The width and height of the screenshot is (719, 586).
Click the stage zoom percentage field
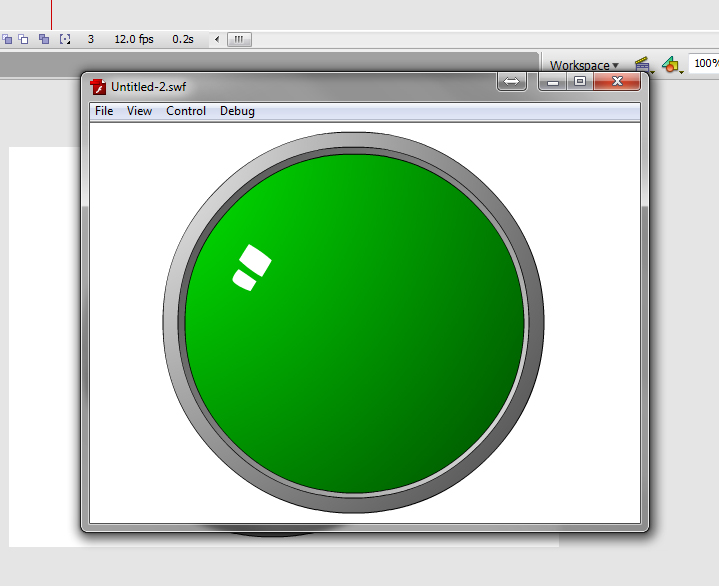[704, 63]
